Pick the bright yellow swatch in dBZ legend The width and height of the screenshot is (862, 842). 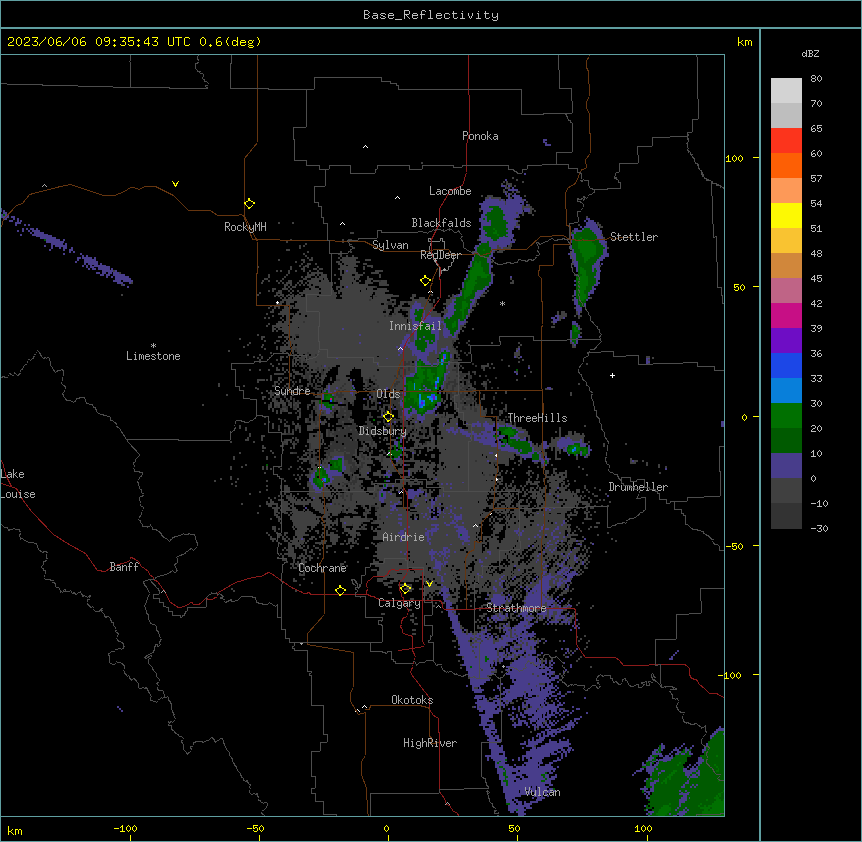(x=786, y=215)
